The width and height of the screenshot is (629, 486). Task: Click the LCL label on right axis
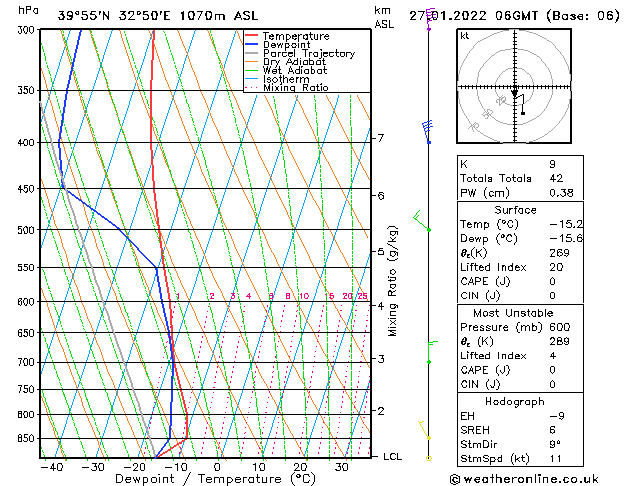tap(392, 457)
